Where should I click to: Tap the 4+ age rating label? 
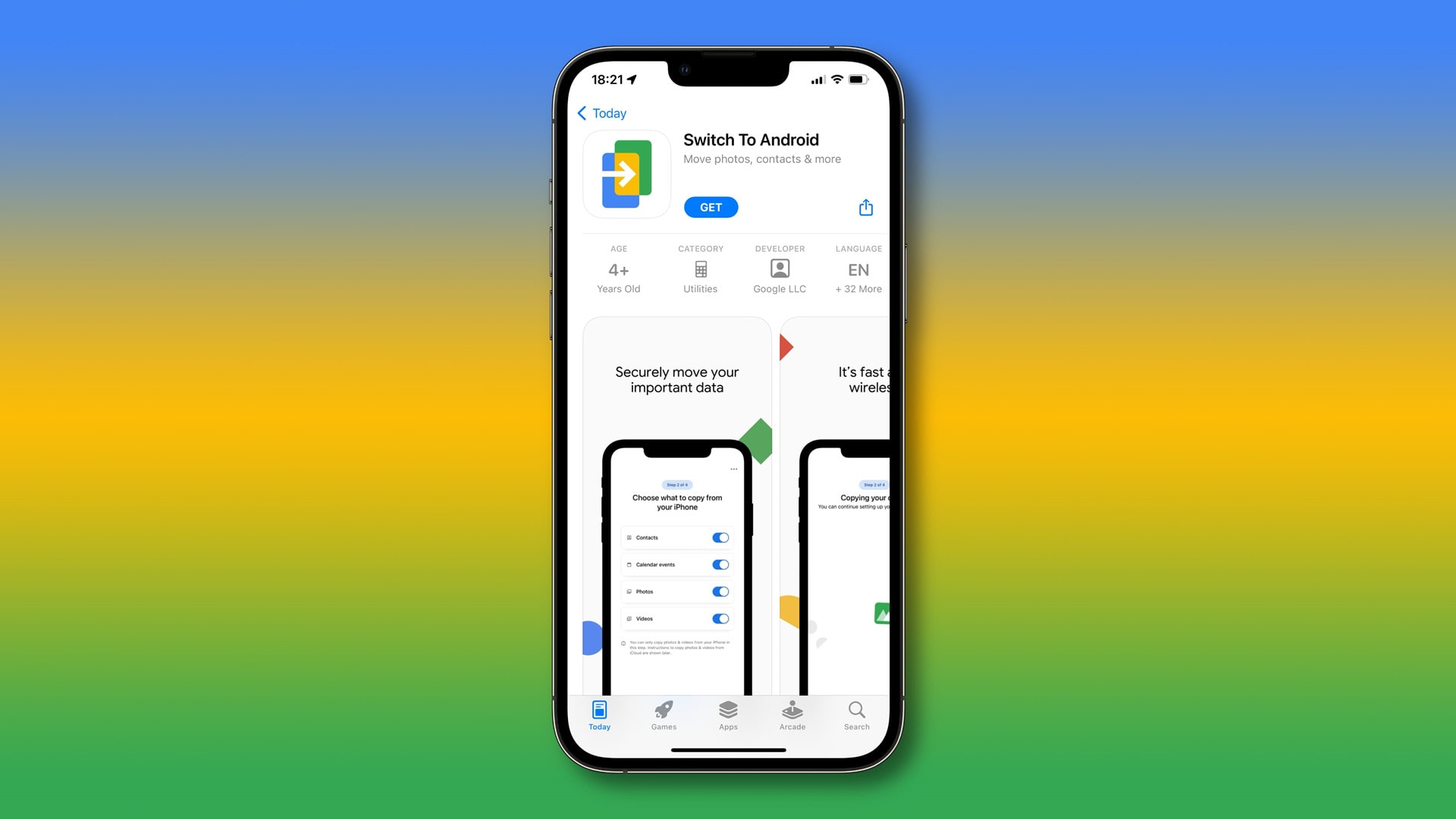617,269
